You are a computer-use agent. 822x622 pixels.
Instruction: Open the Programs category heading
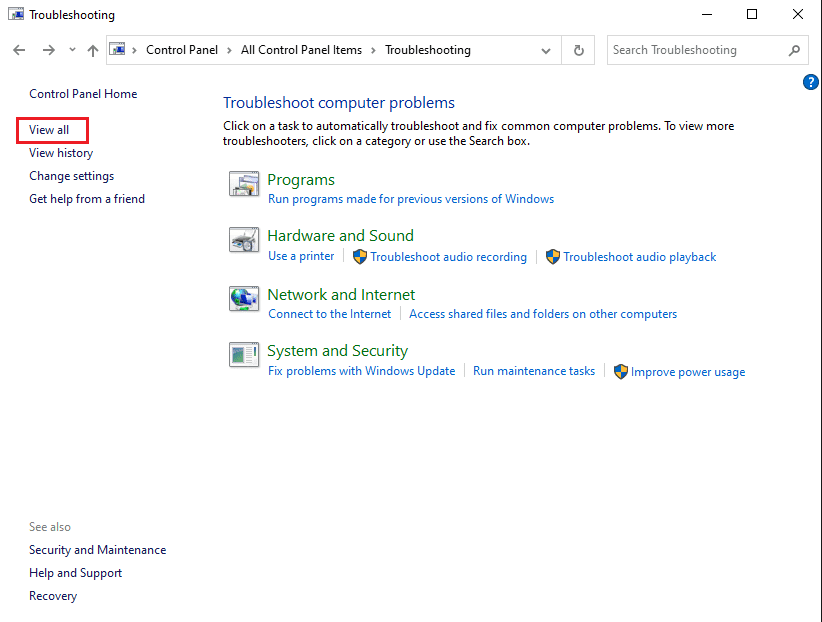coord(301,180)
